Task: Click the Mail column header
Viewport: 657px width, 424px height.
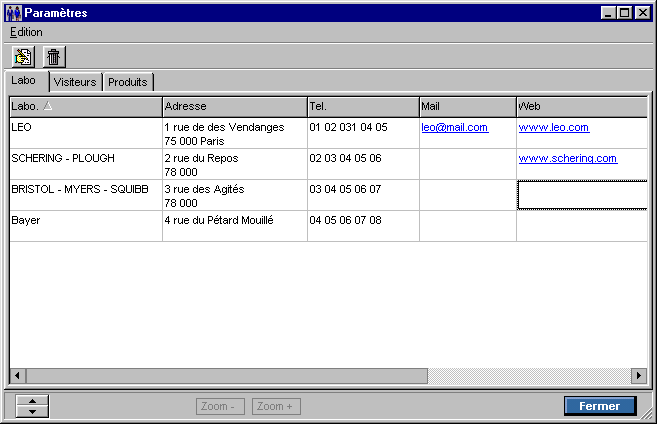Action: coord(468,107)
